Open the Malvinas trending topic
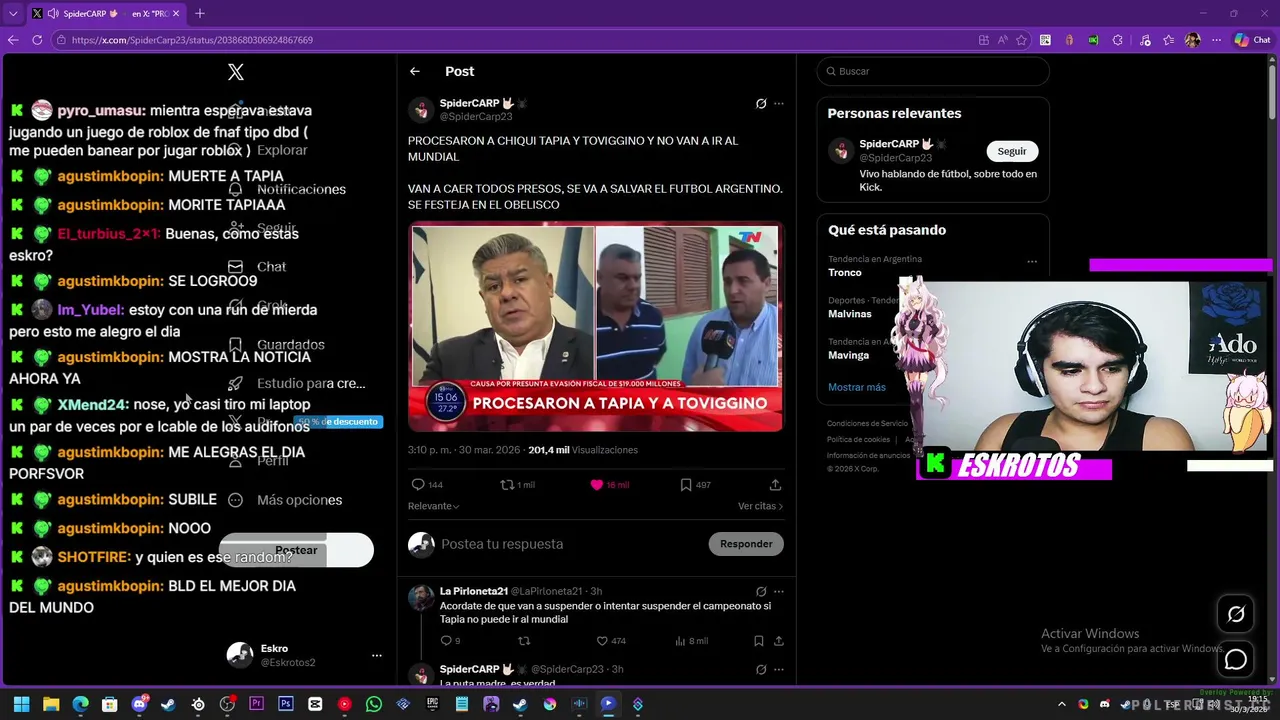1280x720 pixels. click(850, 314)
